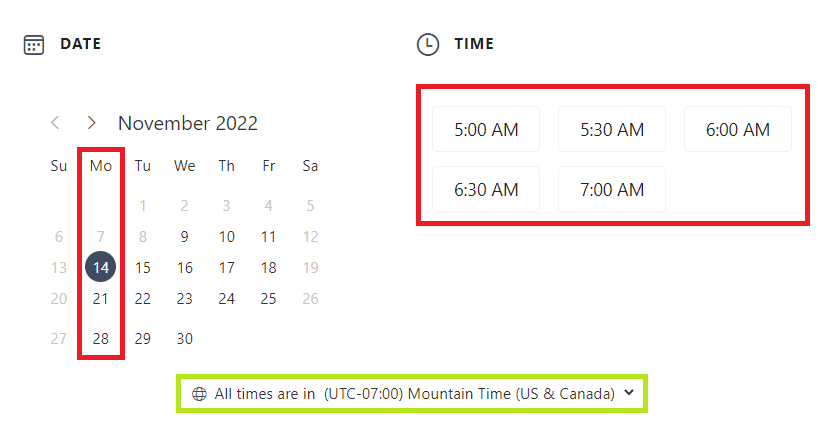Open Mountain Time (US & Canada) timezone selector
The image size is (839, 434).
point(468,393)
